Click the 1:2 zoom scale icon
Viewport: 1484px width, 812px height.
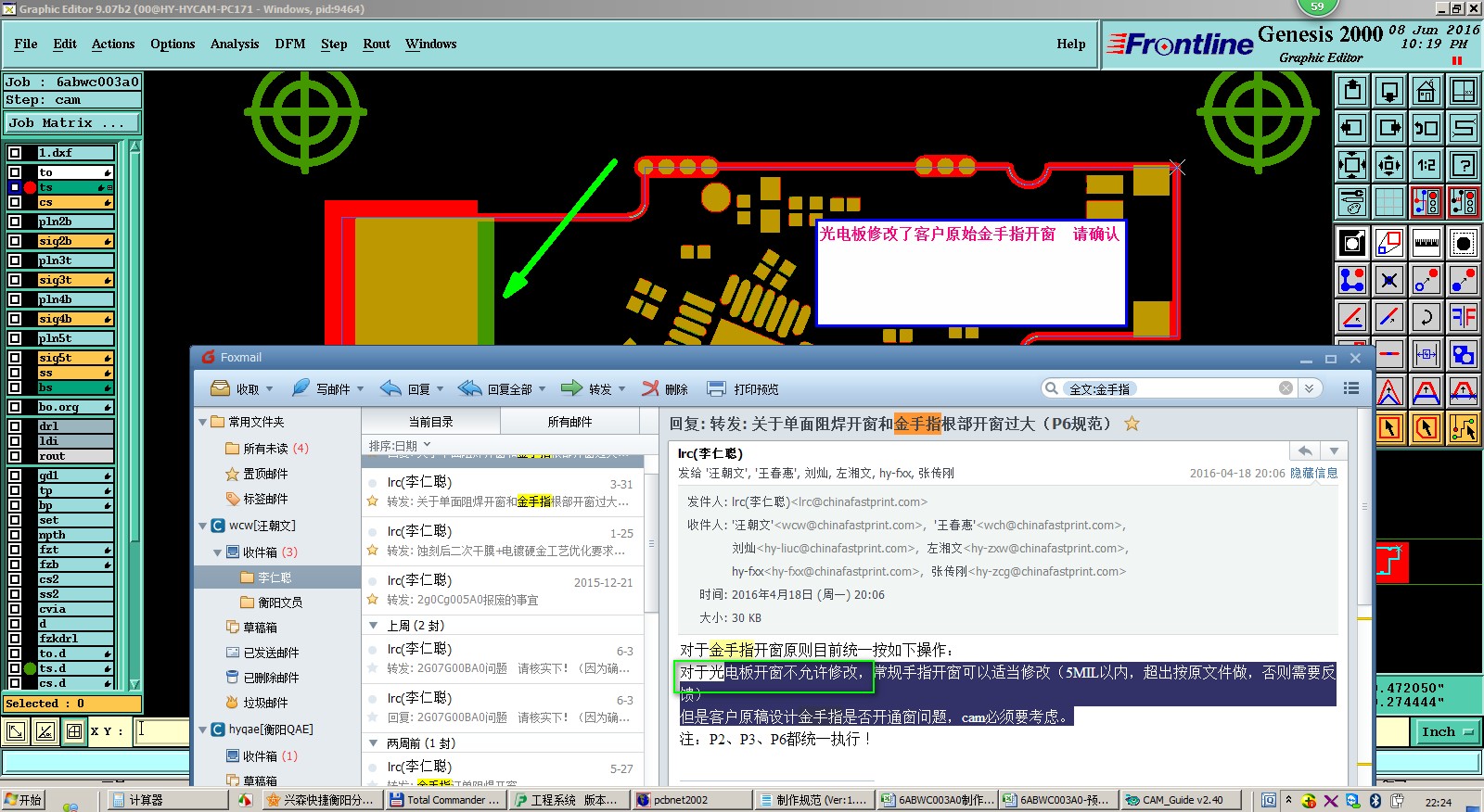coord(1426,165)
